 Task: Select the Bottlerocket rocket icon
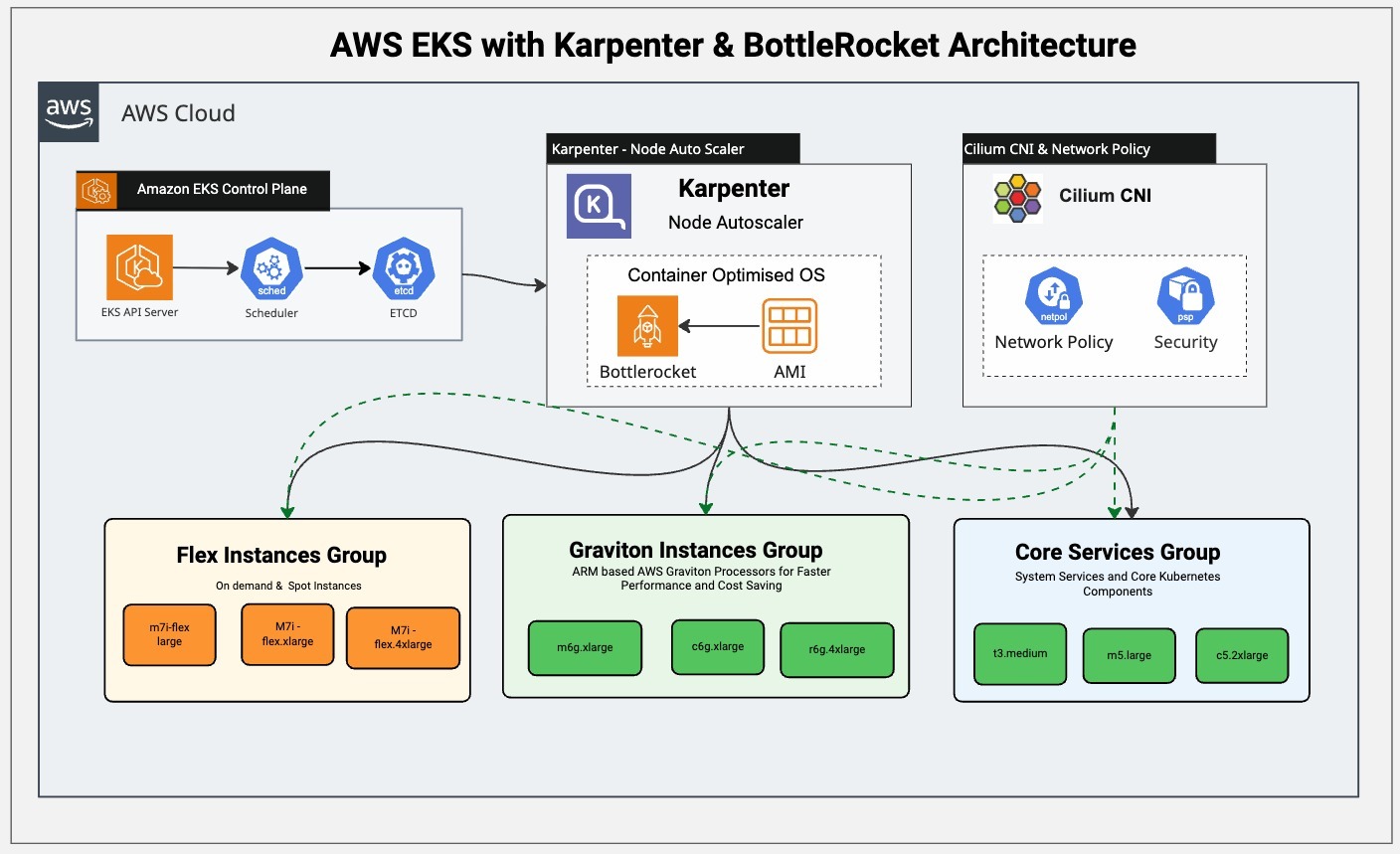[647, 325]
